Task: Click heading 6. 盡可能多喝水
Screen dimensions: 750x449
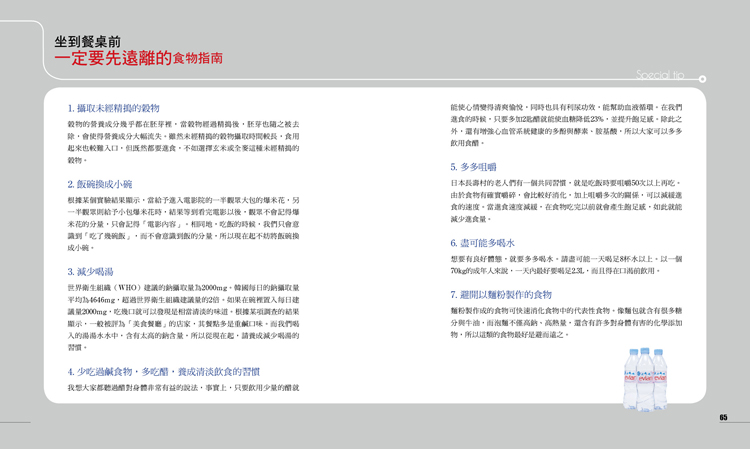Action: tap(483, 242)
